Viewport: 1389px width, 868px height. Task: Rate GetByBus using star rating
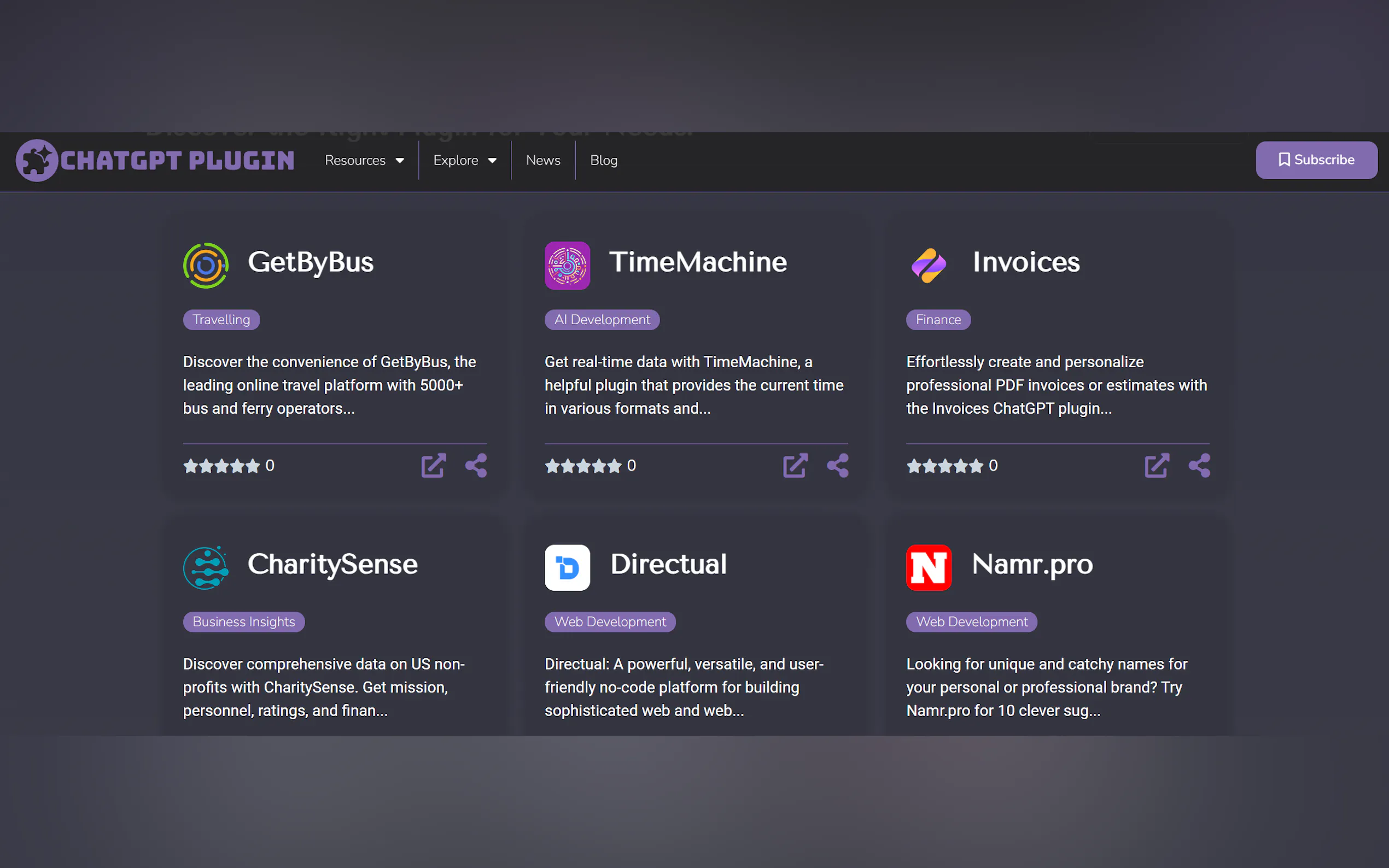tap(221, 466)
